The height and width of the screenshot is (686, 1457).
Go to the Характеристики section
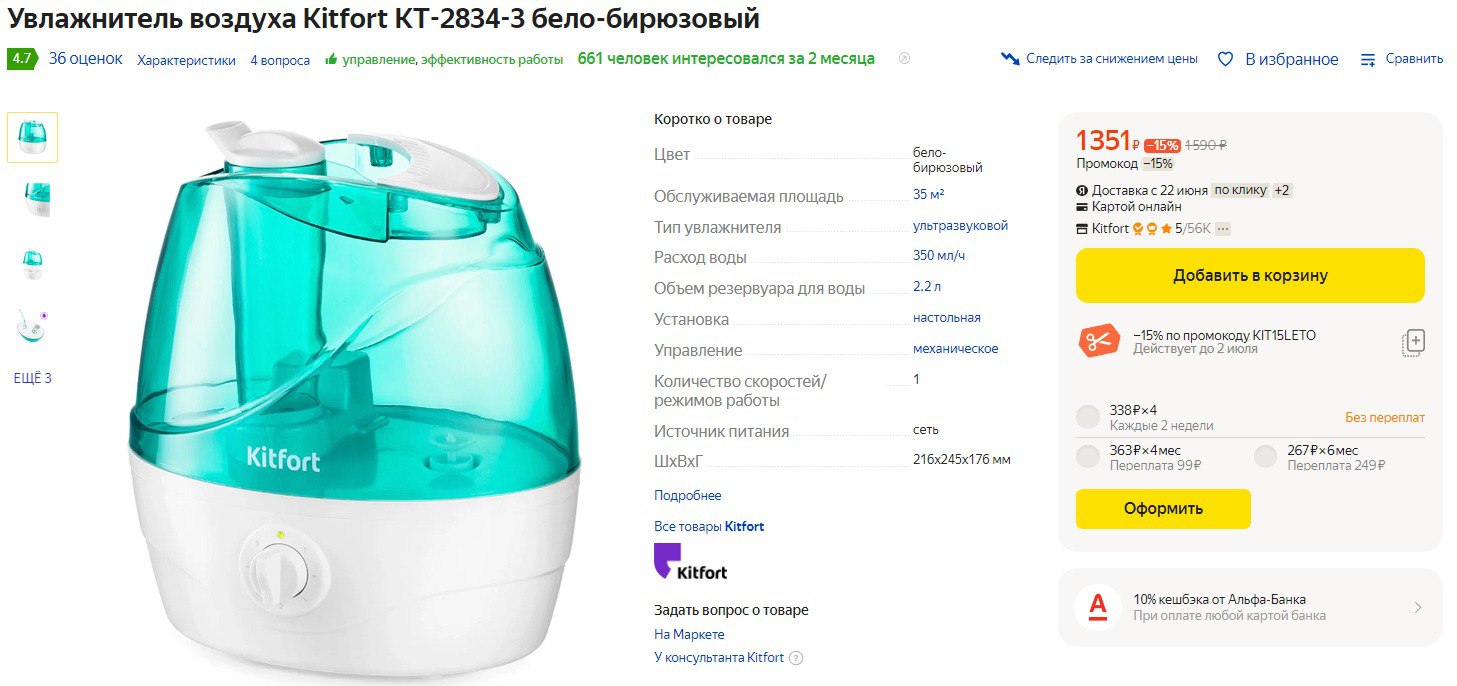click(186, 60)
